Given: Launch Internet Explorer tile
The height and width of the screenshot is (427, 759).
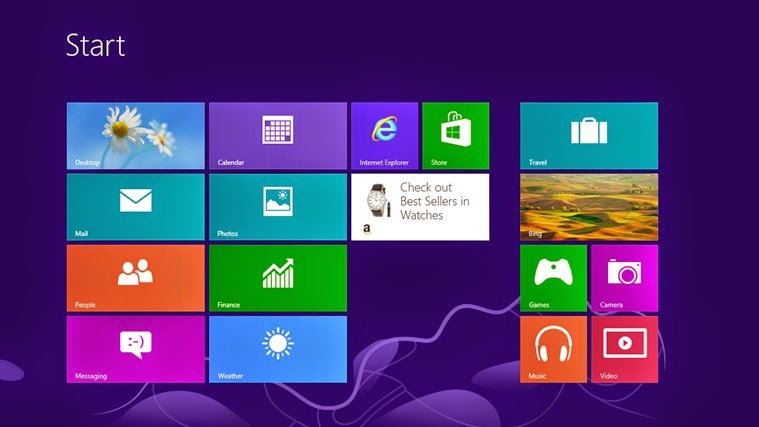Looking at the screenshot, I should click(x=384, y=136).
